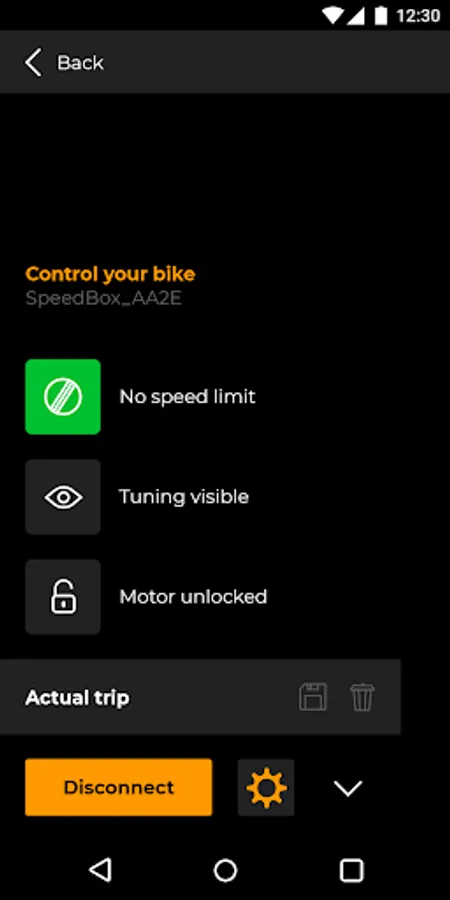Viewport: 450px width, 900px height.
Task: Save the actual trip with floppy icon
Action: (x=313, y=697)
